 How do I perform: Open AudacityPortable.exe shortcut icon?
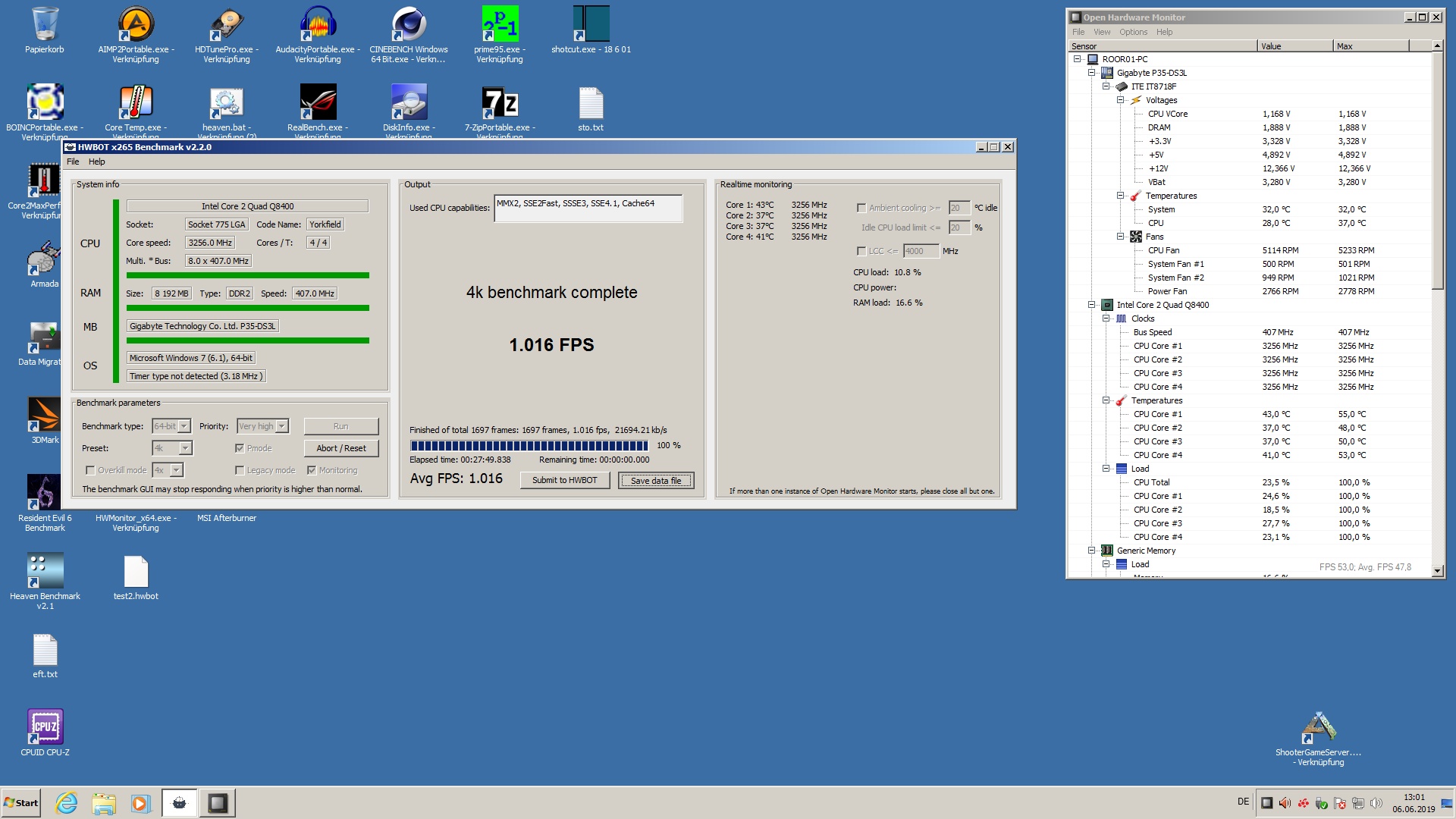coord(318,24)
